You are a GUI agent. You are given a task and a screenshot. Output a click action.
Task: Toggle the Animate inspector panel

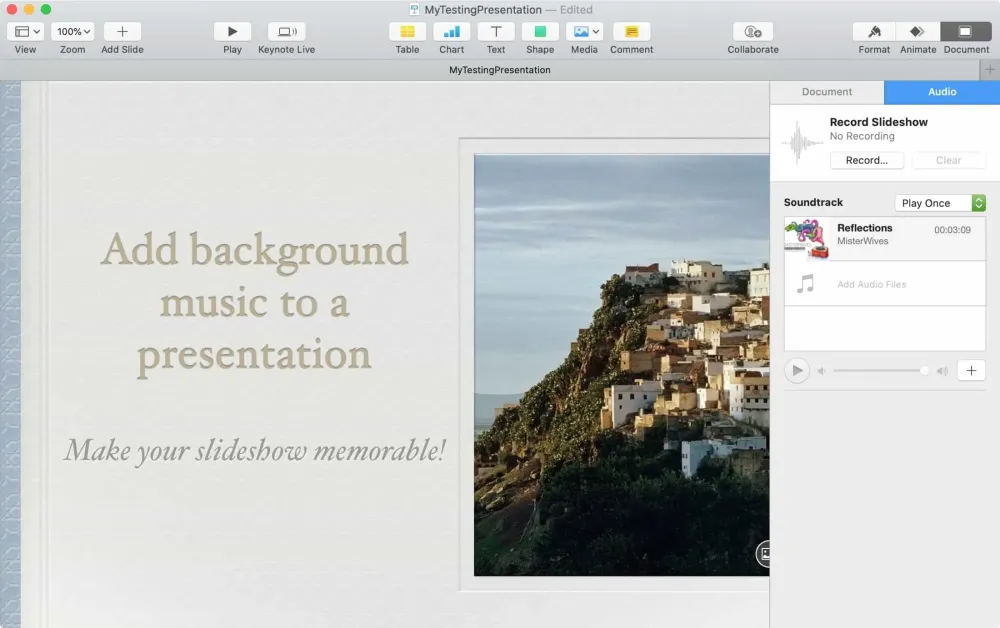918,32
